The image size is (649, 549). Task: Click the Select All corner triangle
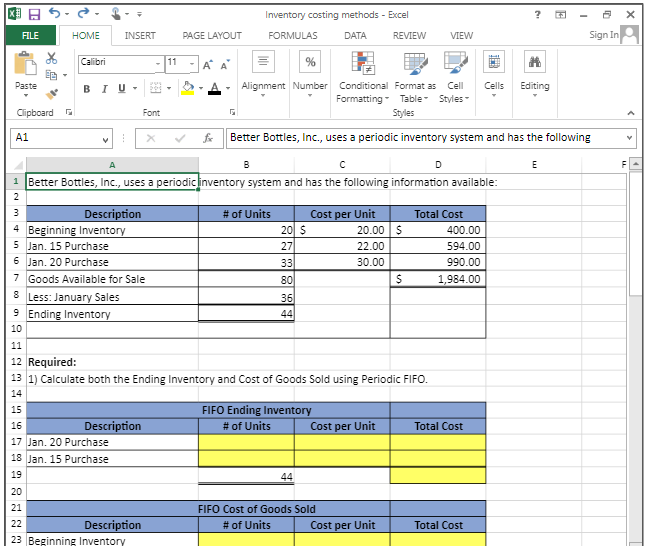(17, 165)
